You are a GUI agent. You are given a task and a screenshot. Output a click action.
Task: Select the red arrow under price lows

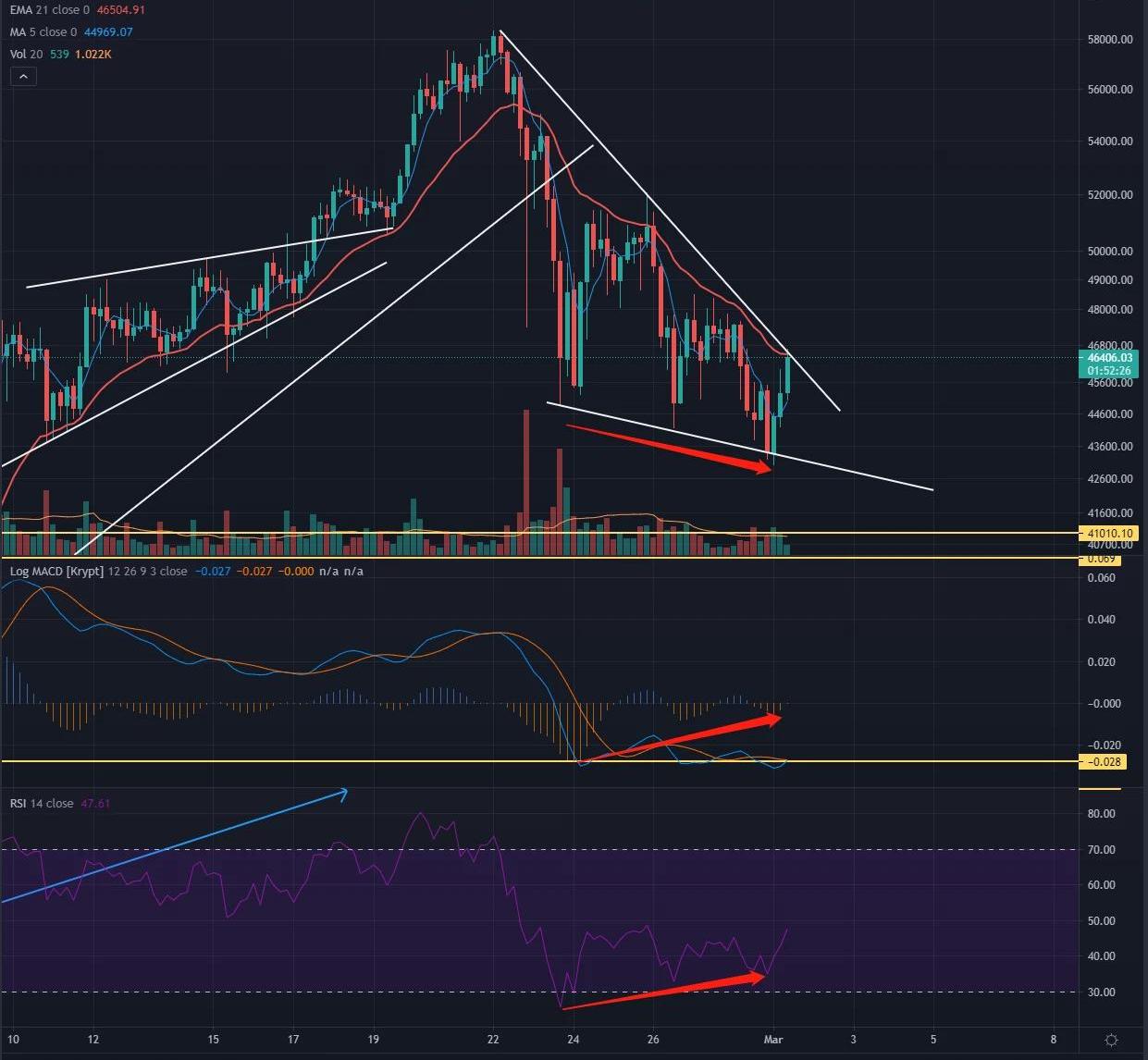click(x=669, y=449)
